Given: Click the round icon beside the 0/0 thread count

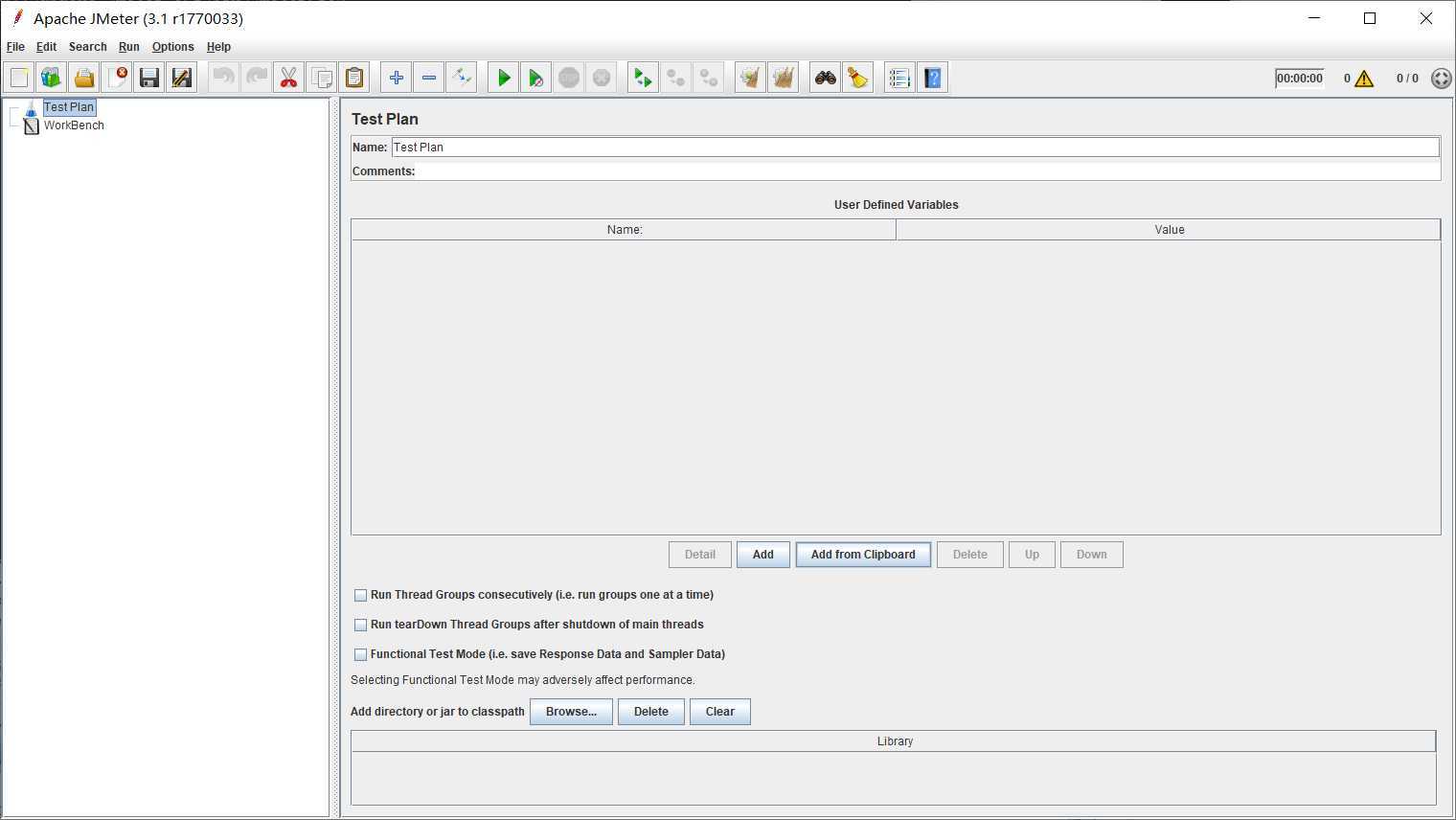Looking at the screenshot, I should coord(1441,79).
